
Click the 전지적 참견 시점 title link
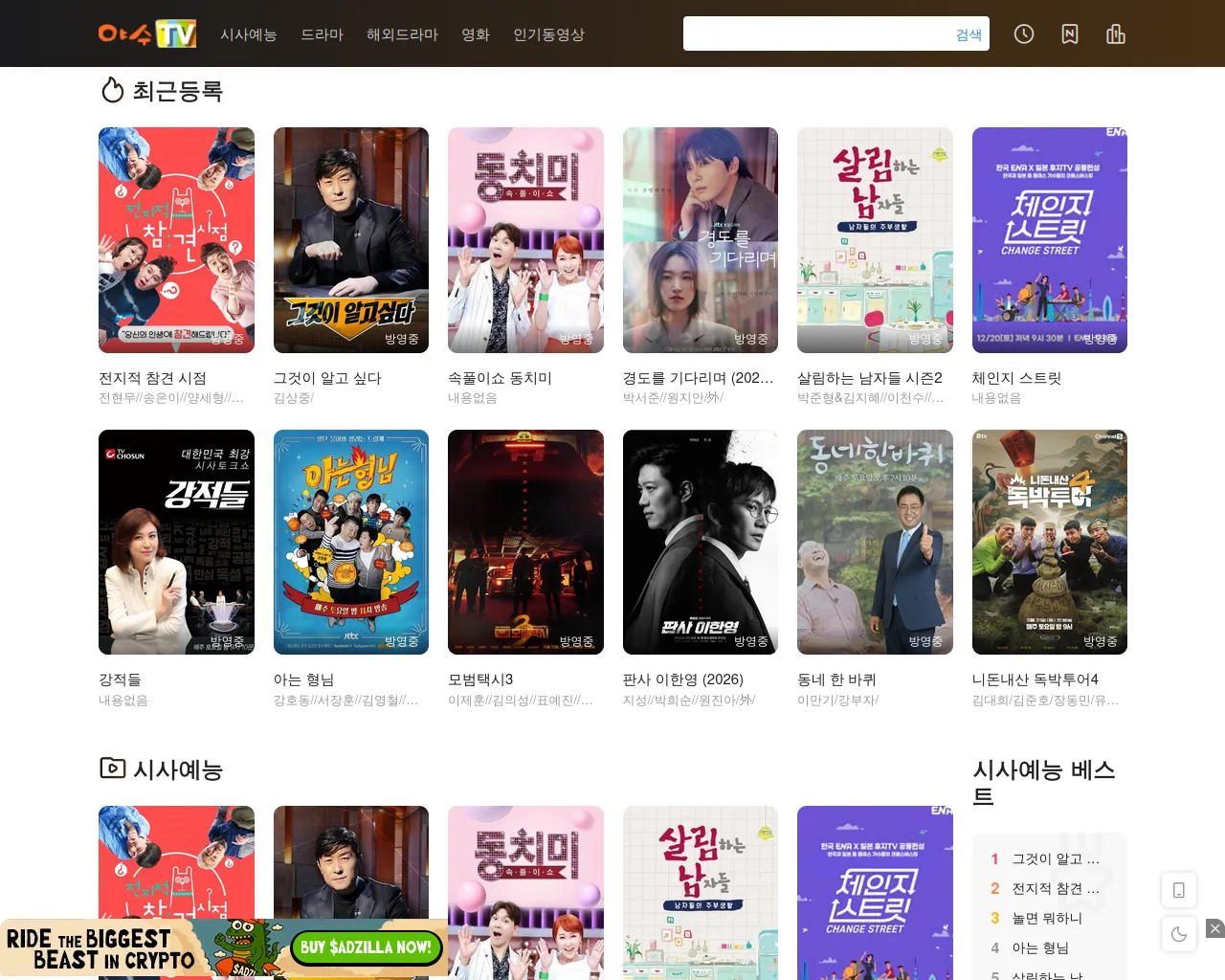click(152, 378)
